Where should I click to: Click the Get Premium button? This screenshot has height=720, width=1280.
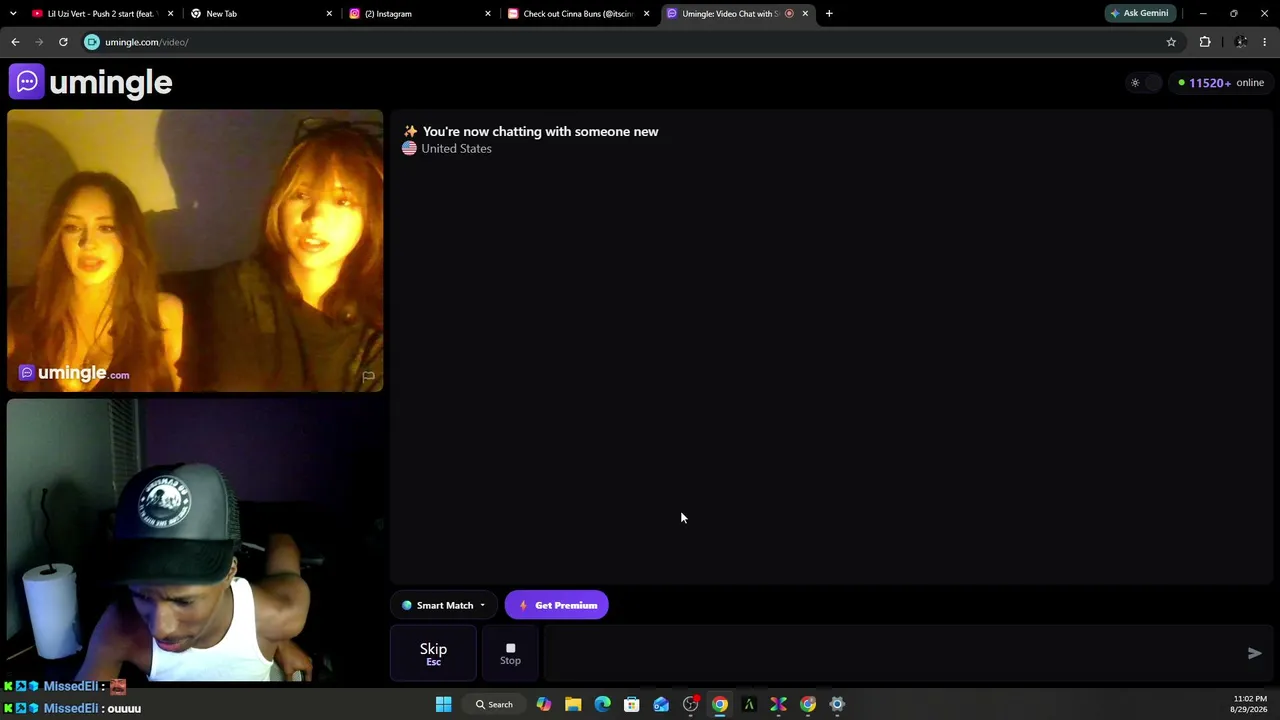[x=557, y=605]
